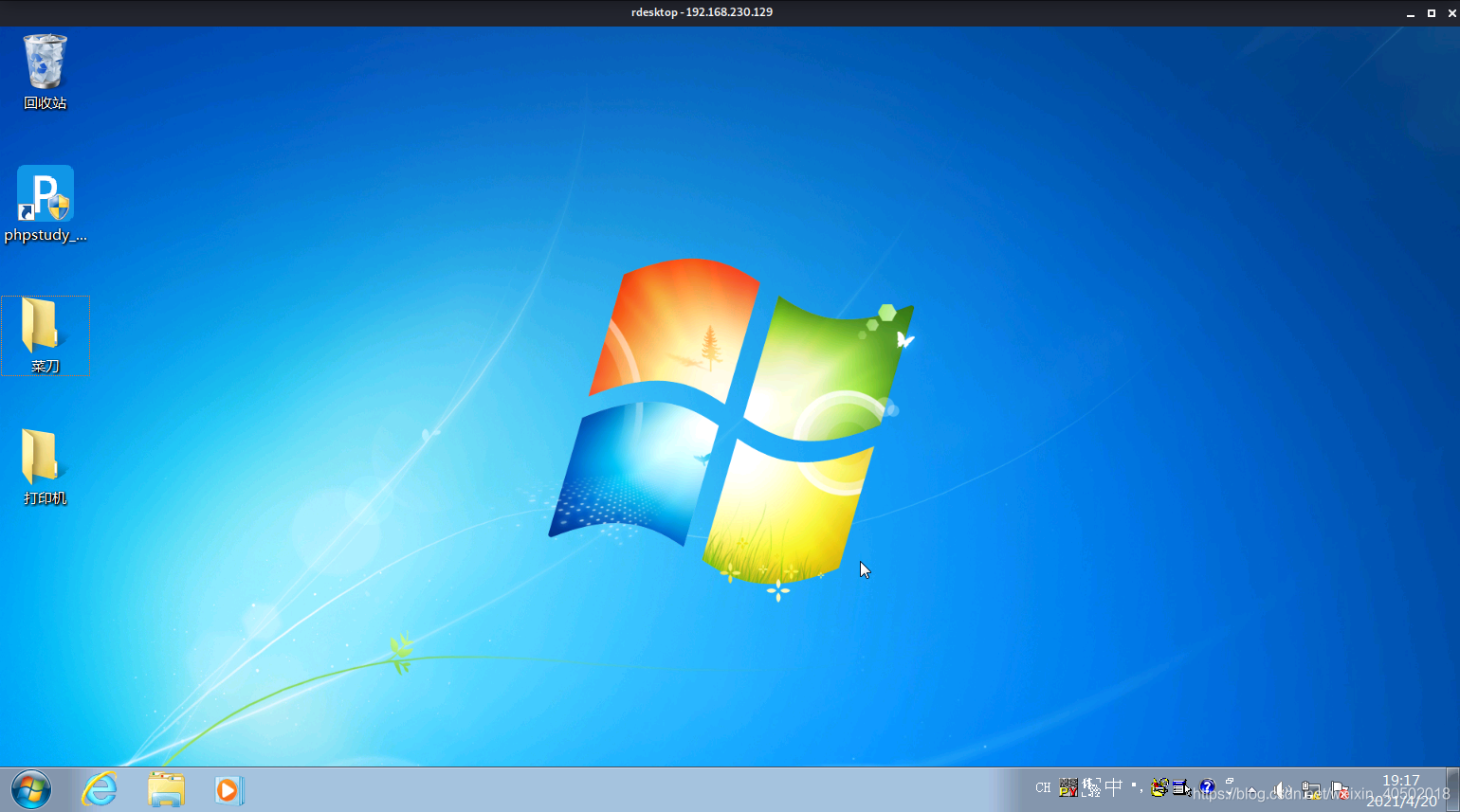
Task: Toggle Chinese/English input with the 中 button
Action: 1114,787
